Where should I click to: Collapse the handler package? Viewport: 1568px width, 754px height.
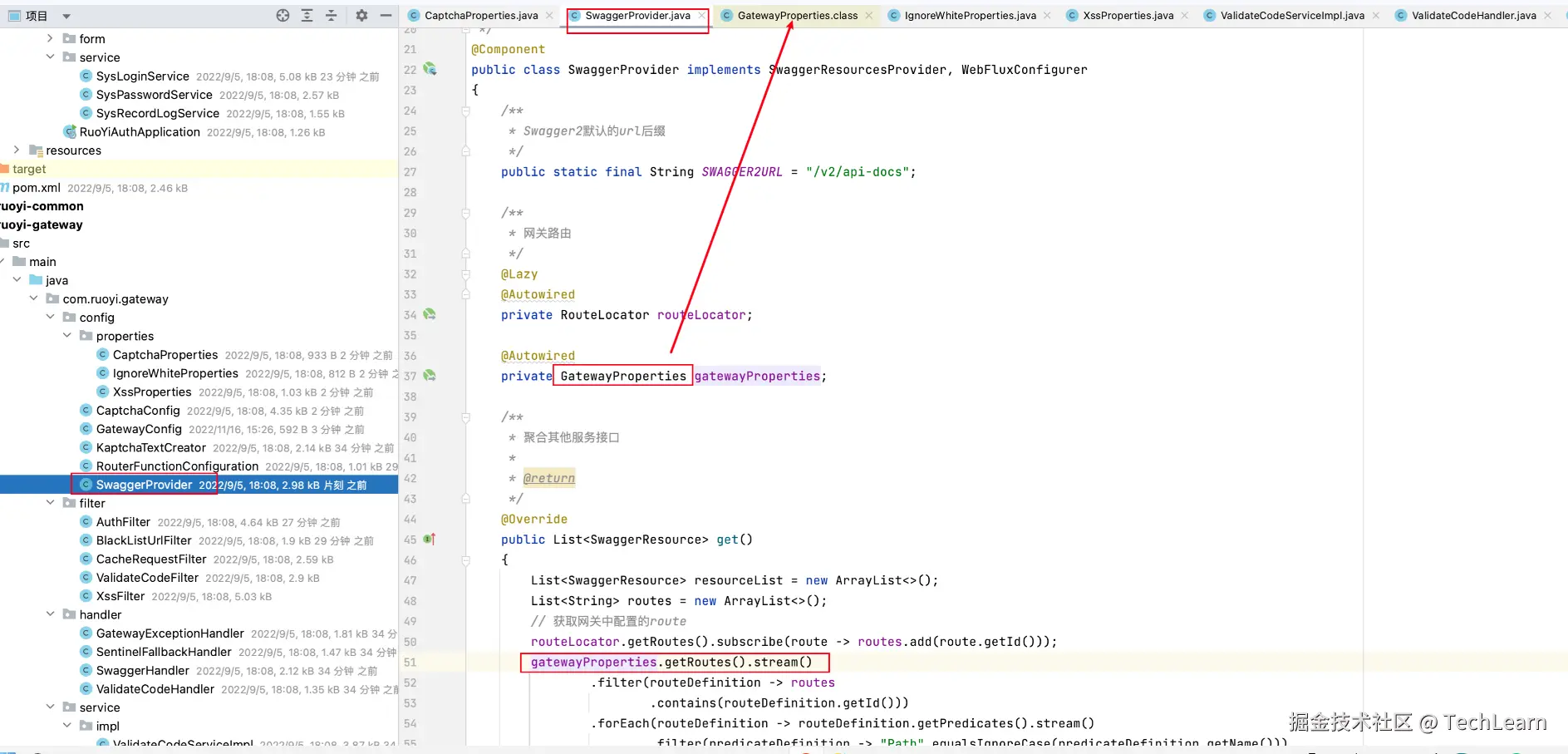tap(50, 614)
